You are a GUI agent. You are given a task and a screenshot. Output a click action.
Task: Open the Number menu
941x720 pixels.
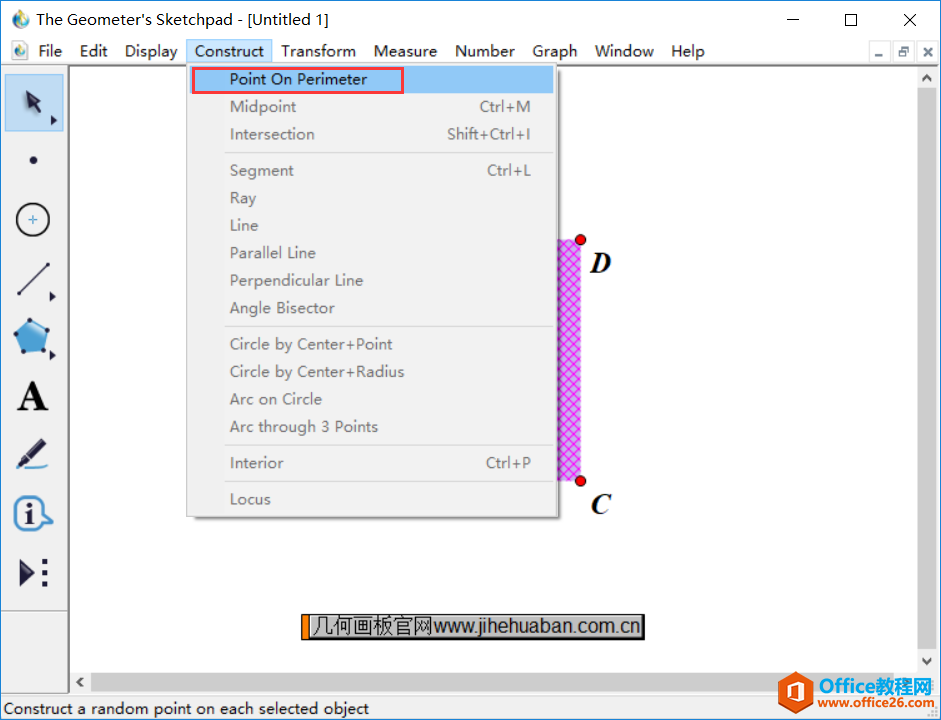click(x=484, y=51)
